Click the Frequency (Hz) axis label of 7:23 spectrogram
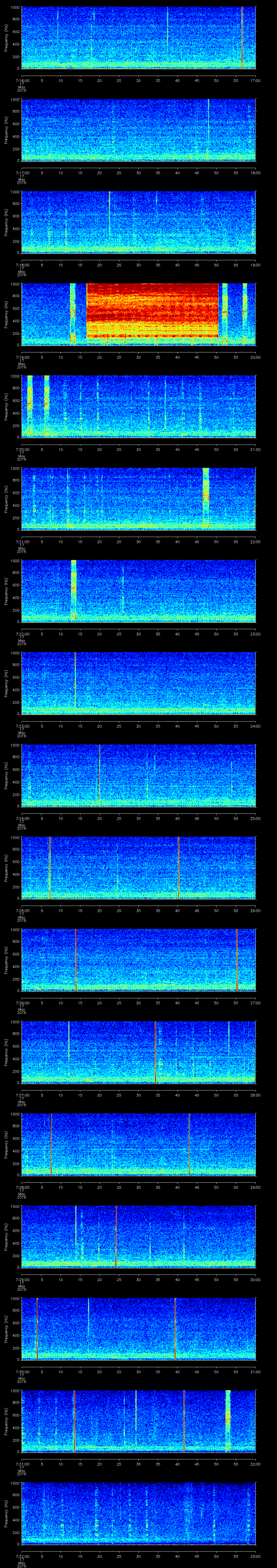 click(6, 683)
